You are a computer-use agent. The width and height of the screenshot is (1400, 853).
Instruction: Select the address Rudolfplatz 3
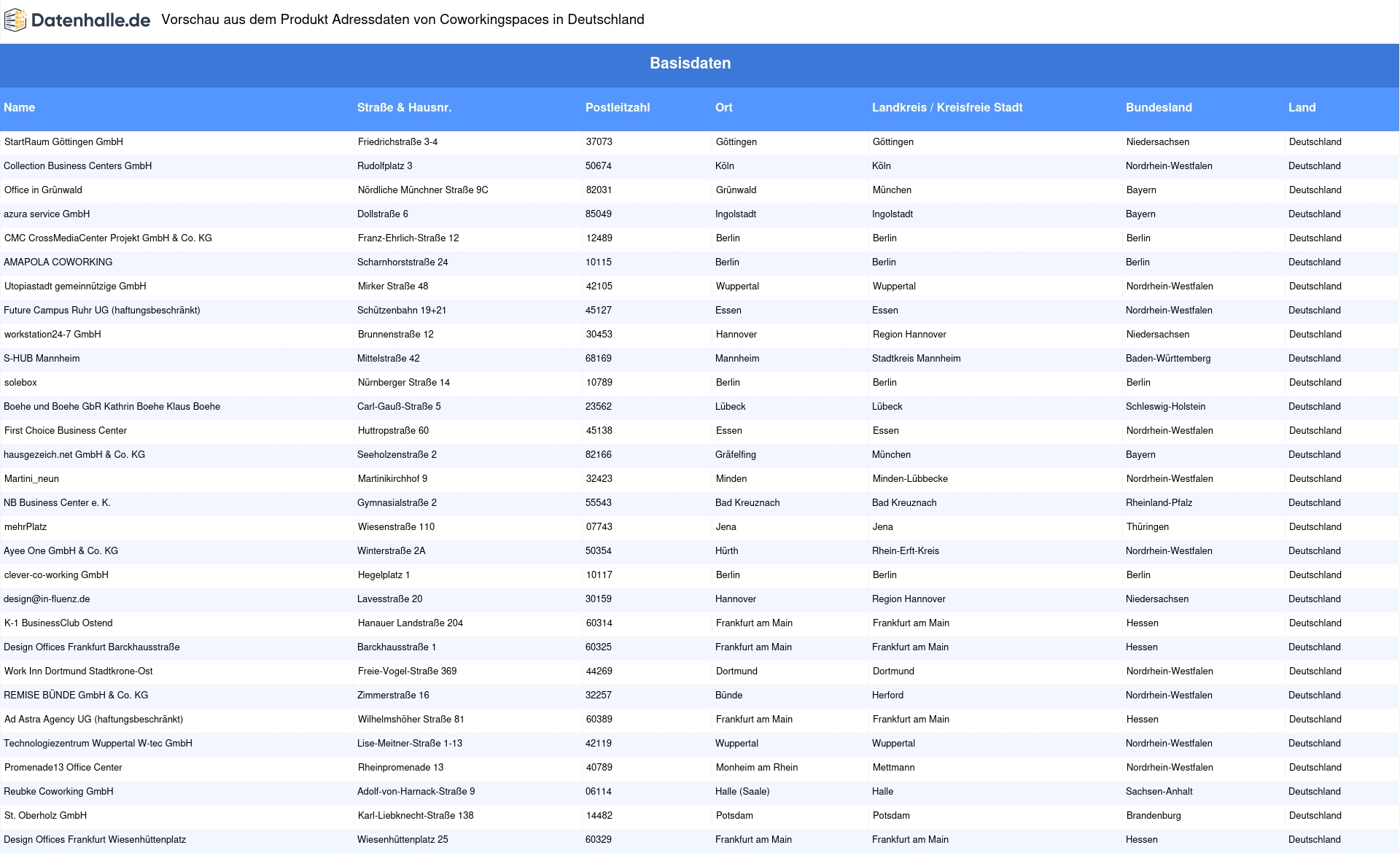click(x=385, y=166)
